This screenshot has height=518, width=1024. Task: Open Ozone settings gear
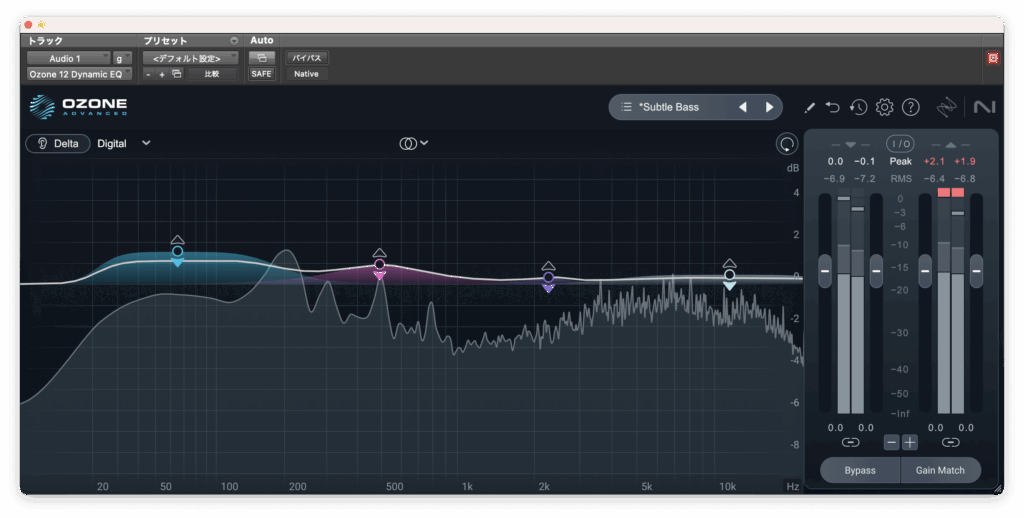[884, 107]
